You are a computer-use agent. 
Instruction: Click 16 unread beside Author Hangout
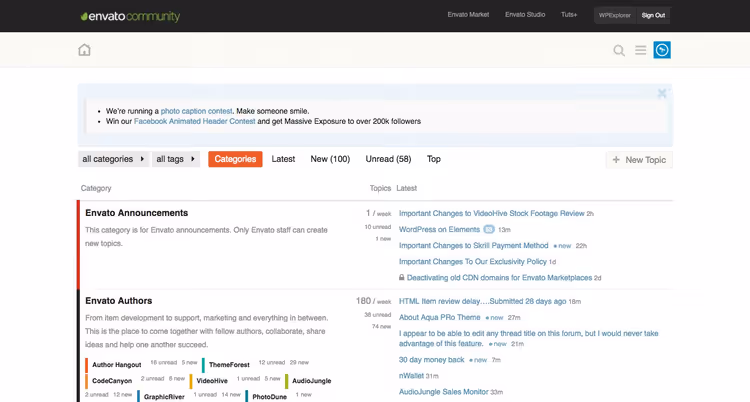pos(164,363)
